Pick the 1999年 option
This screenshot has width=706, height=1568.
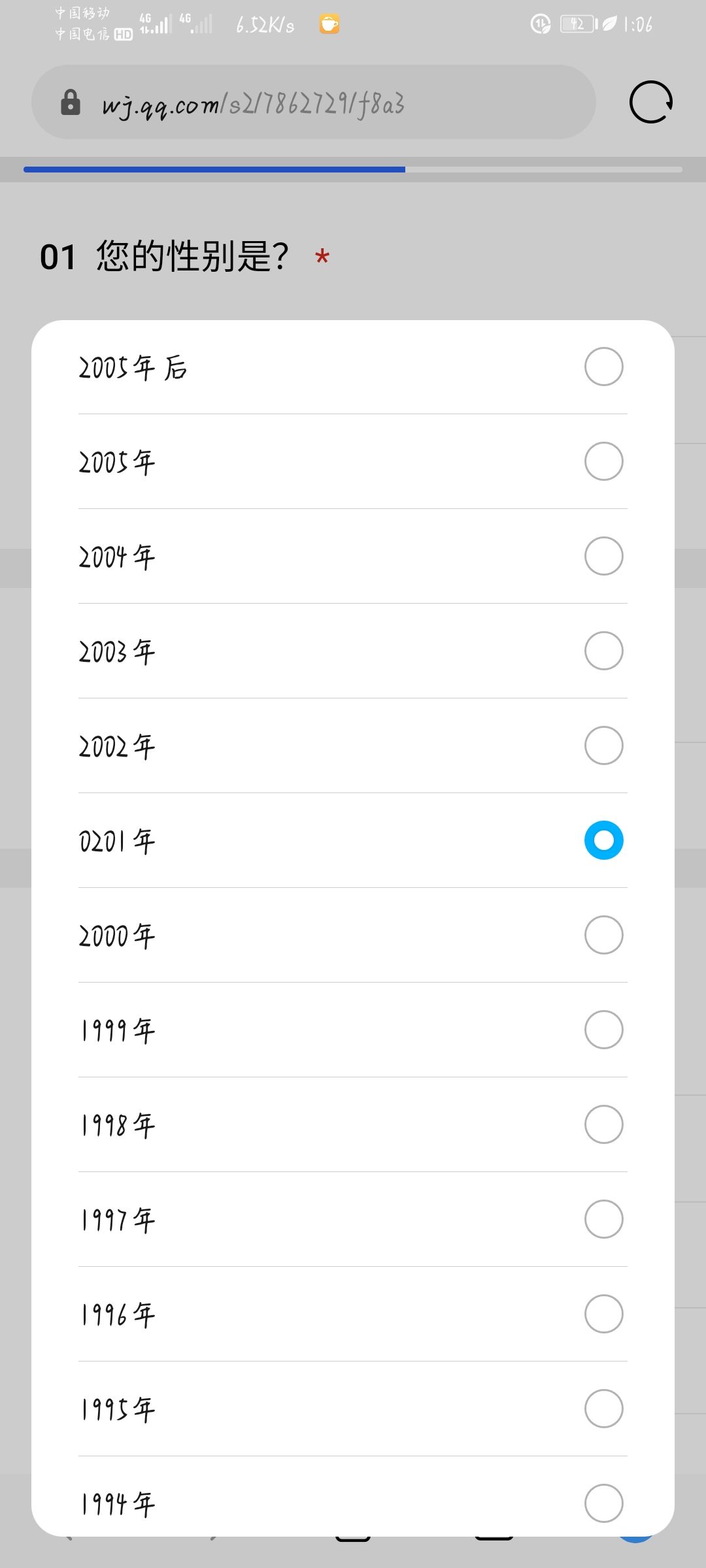point(353,1030)
